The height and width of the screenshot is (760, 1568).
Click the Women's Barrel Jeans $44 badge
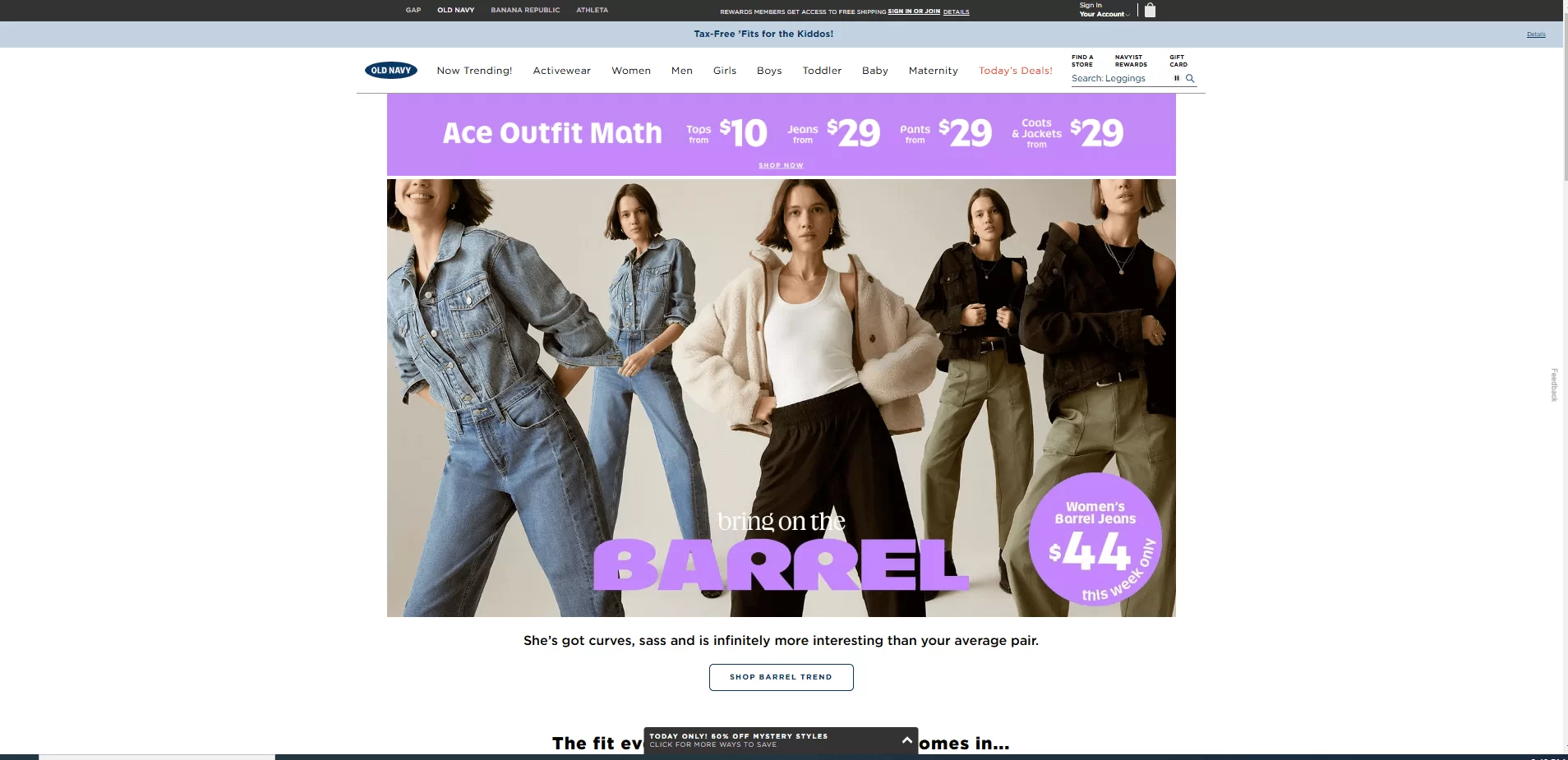click(x=1095, y=539)
